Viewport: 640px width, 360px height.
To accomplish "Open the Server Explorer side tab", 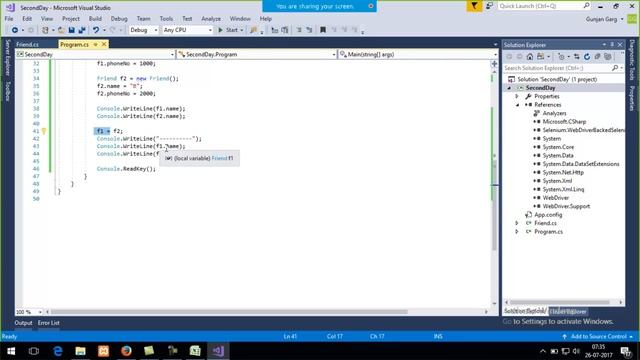I will point(7,58).
